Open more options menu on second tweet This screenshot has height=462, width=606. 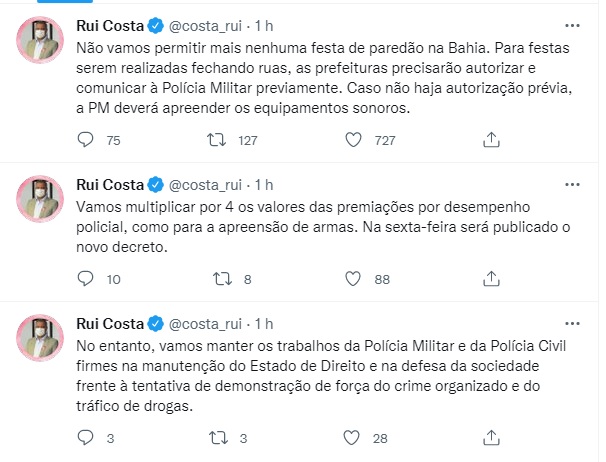(572, 184)
